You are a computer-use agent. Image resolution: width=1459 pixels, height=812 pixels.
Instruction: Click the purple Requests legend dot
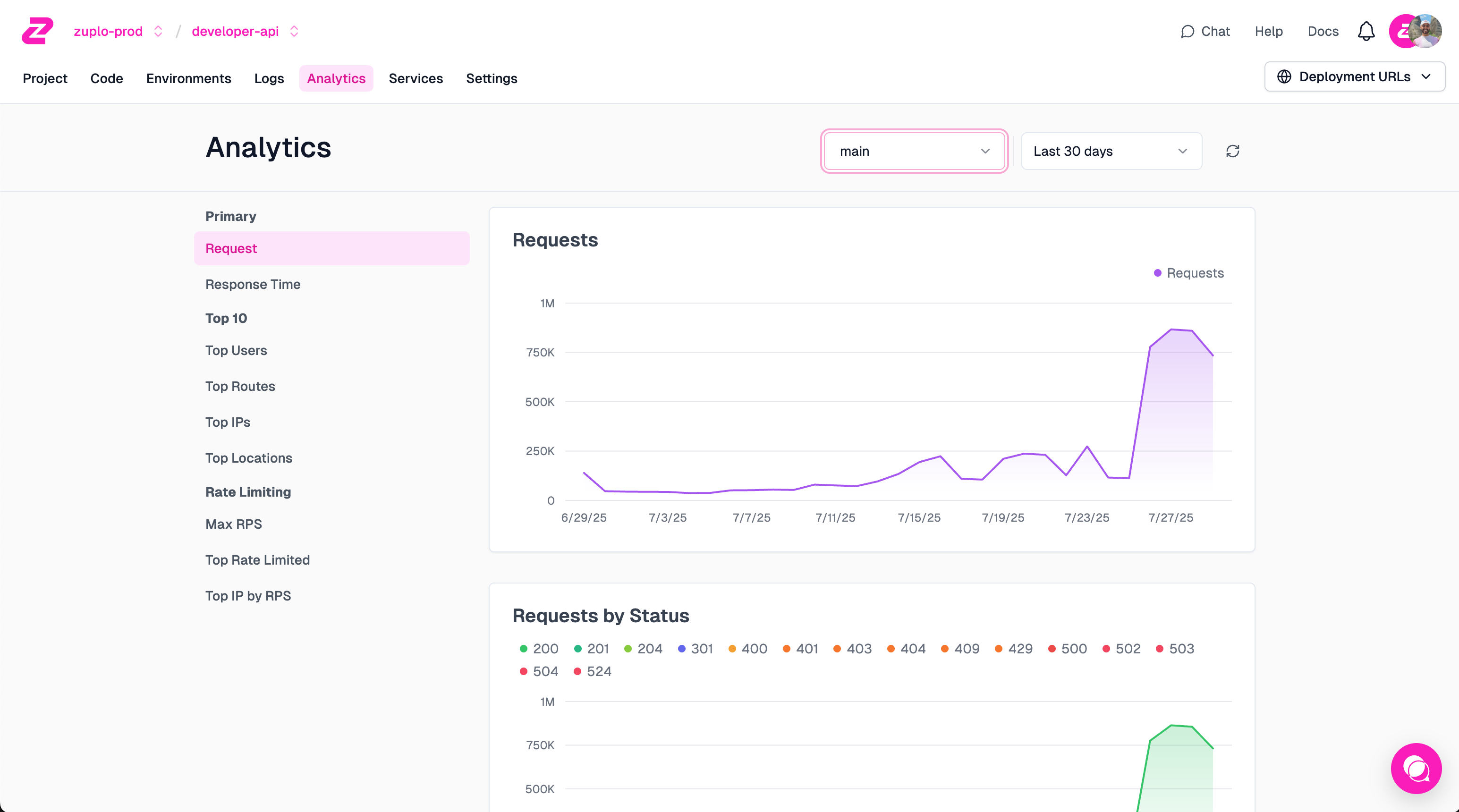(1157, 273)
